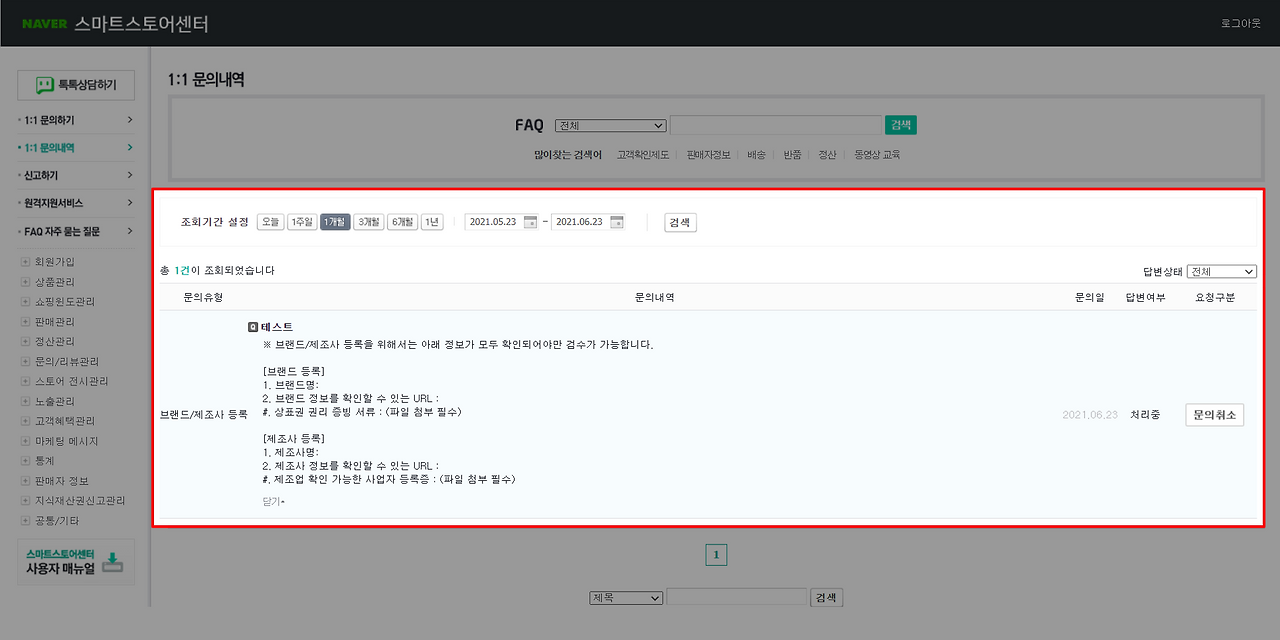Open the start date calendar picker icon
The height and width of the screenshot is (640, 1280).
pos(530,222)
